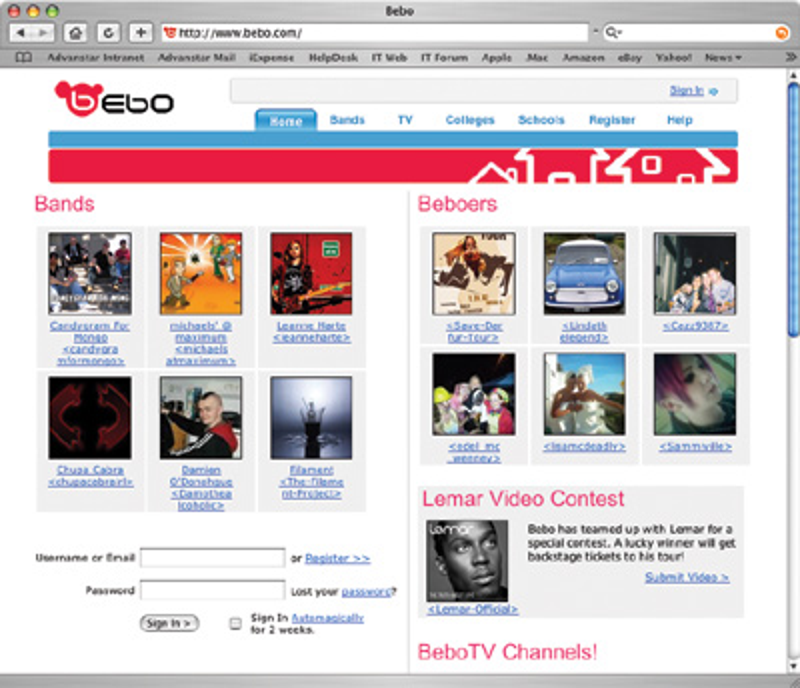Click the Bebo favicon in the address bar
Image resolution: width=800 pixels, height=688 pixels.
pyautogui.click(x=170, y=33)
